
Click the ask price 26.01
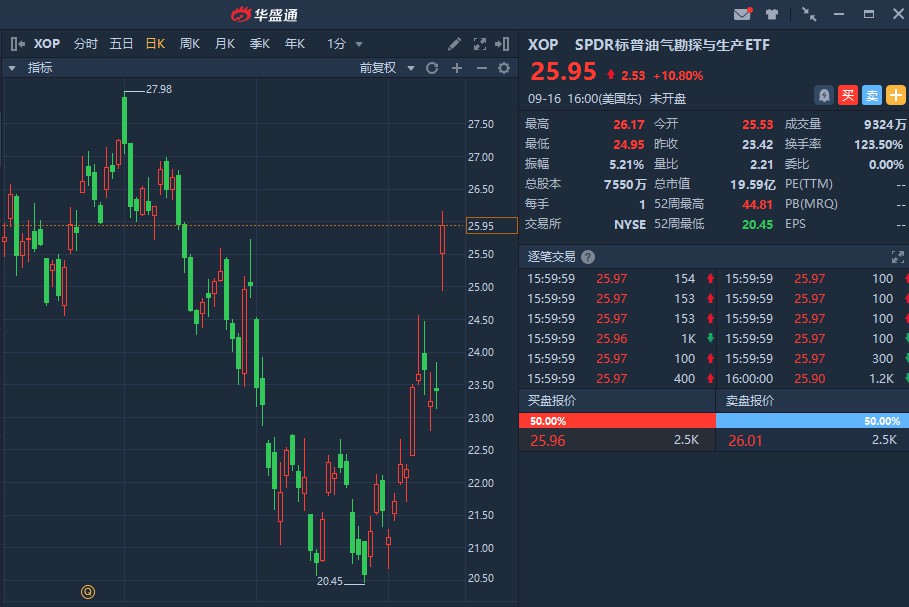tap(745, 441)
